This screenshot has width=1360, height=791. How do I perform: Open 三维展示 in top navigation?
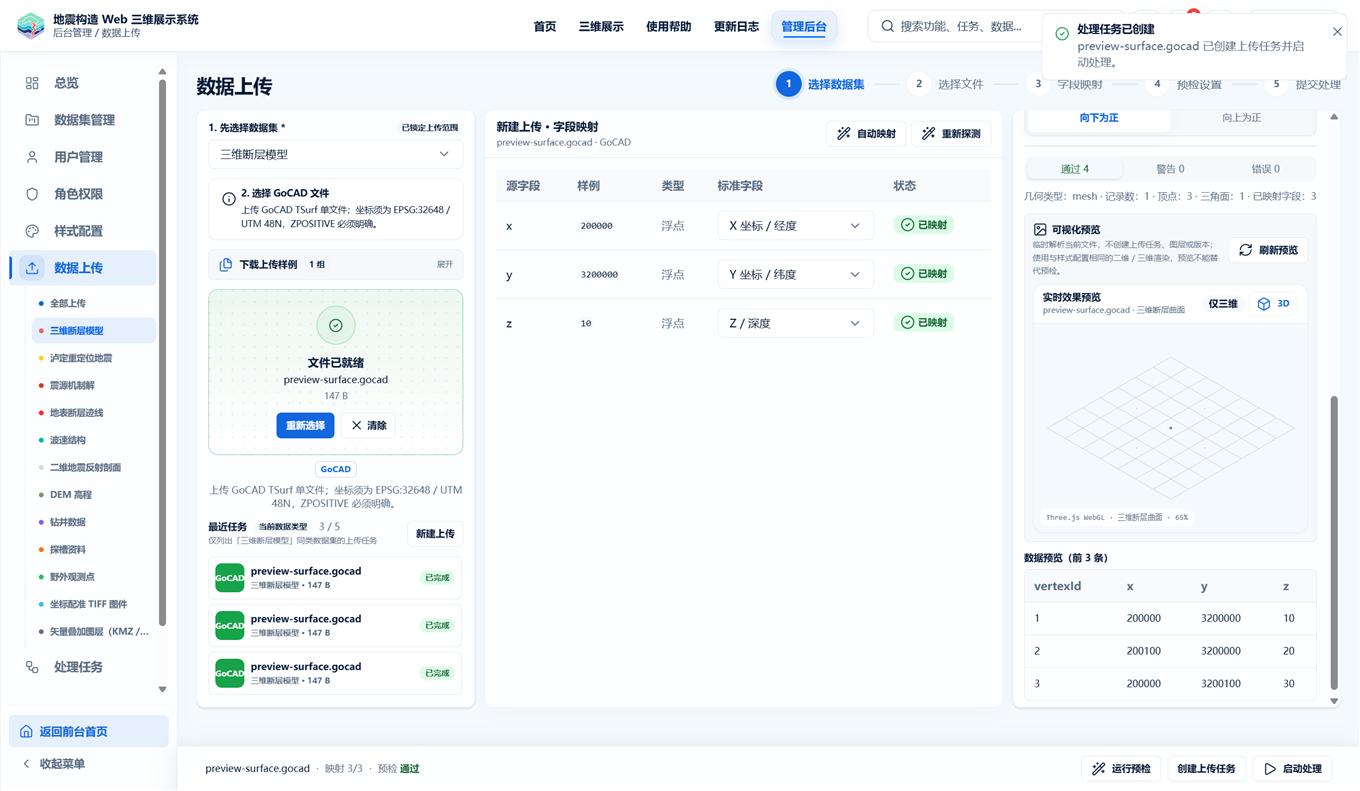click(601, 27)
